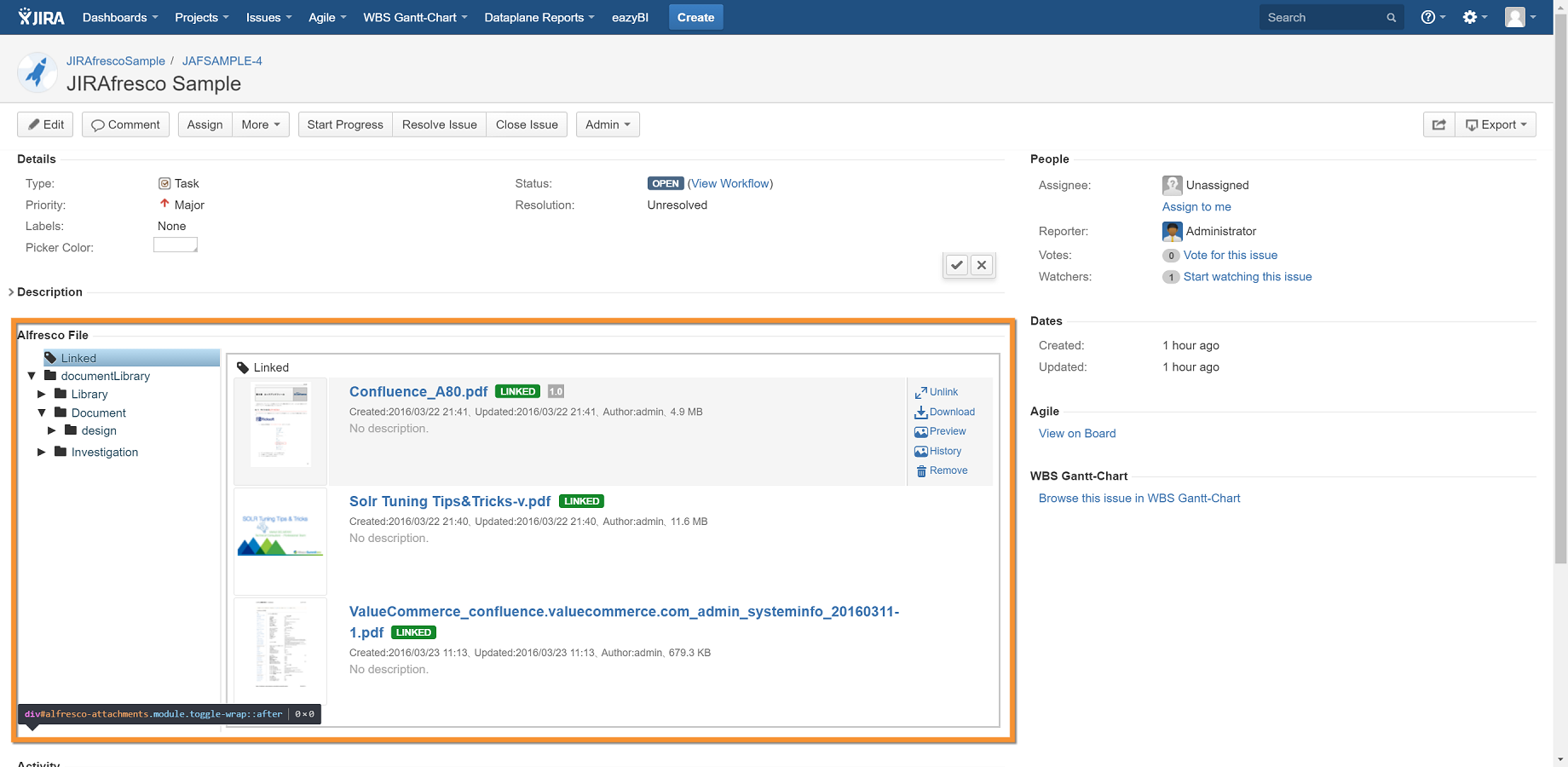The height and width of the screenshot is (767, 1568).
Task: Open the Export dropdown
Action: point(1496,124)
